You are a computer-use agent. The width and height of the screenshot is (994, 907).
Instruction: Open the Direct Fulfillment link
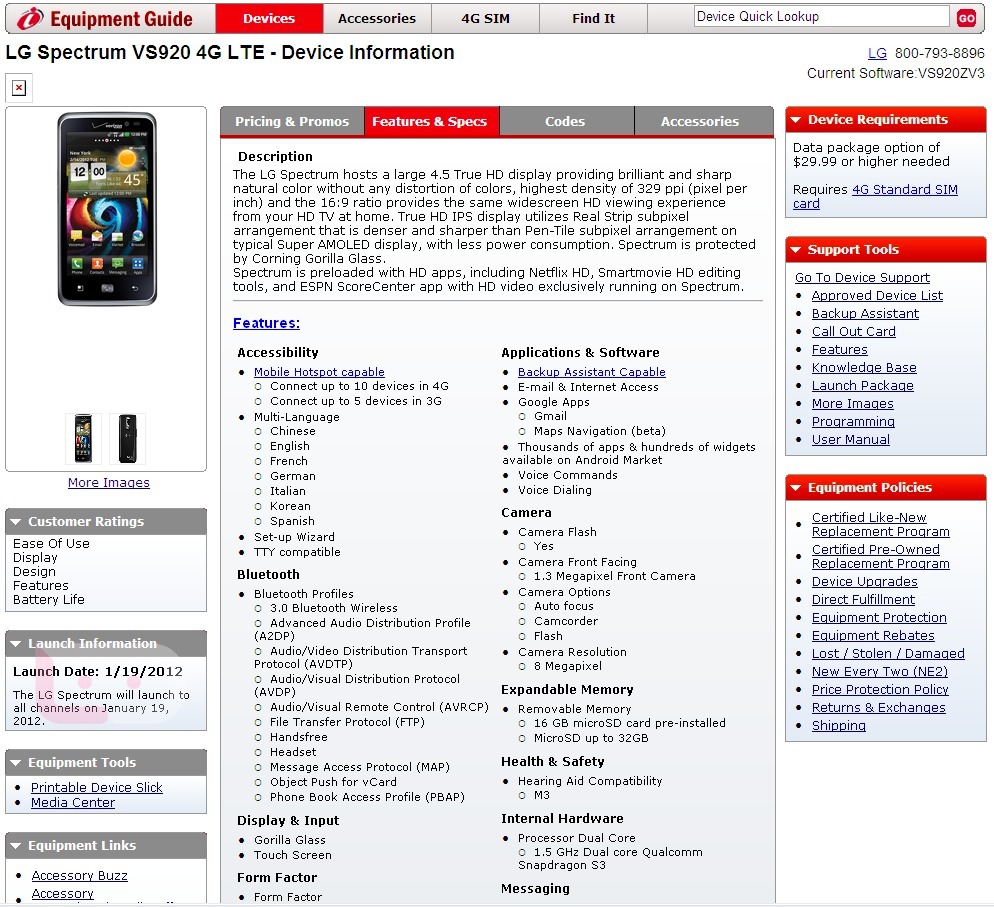coord(863,600)
